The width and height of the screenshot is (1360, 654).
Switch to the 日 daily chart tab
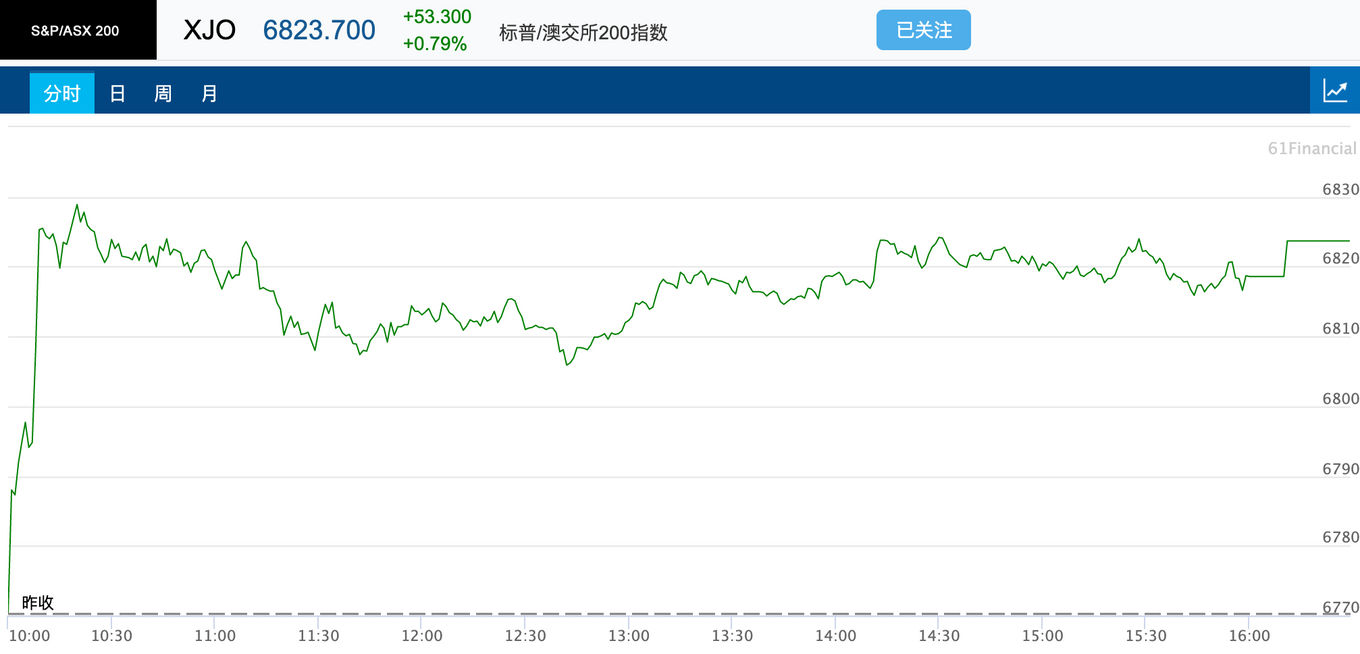117,93
